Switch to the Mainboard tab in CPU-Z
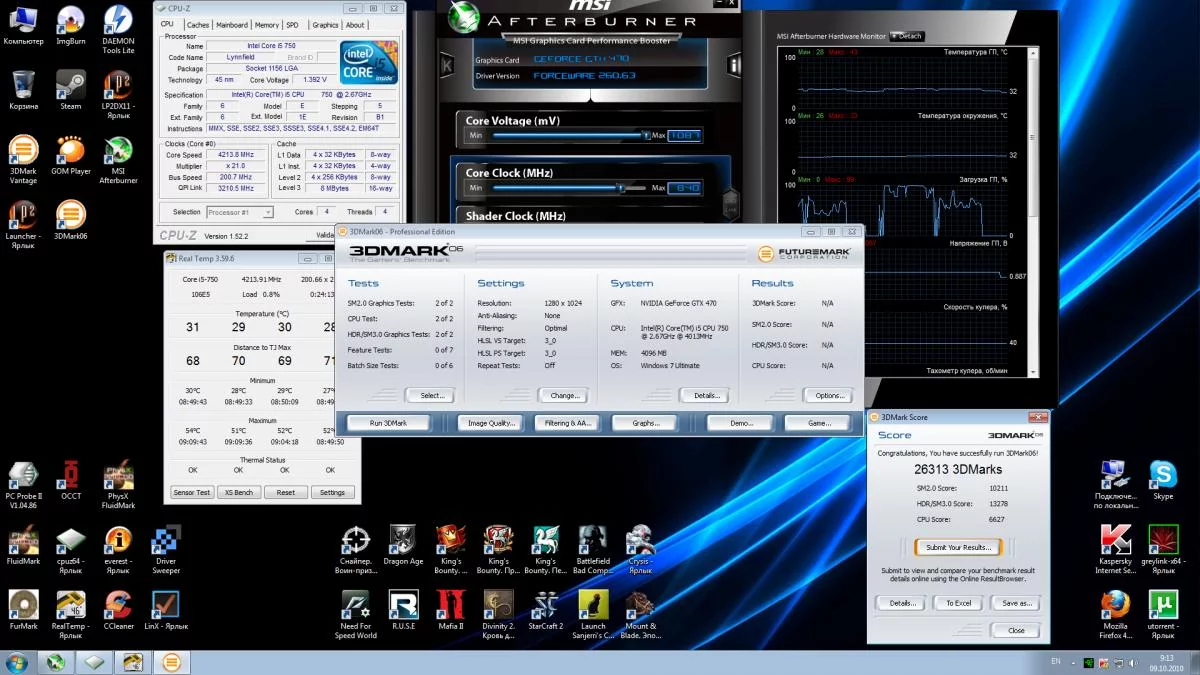1200x675 pixels. pyautogui.click(x=232, y=25)
